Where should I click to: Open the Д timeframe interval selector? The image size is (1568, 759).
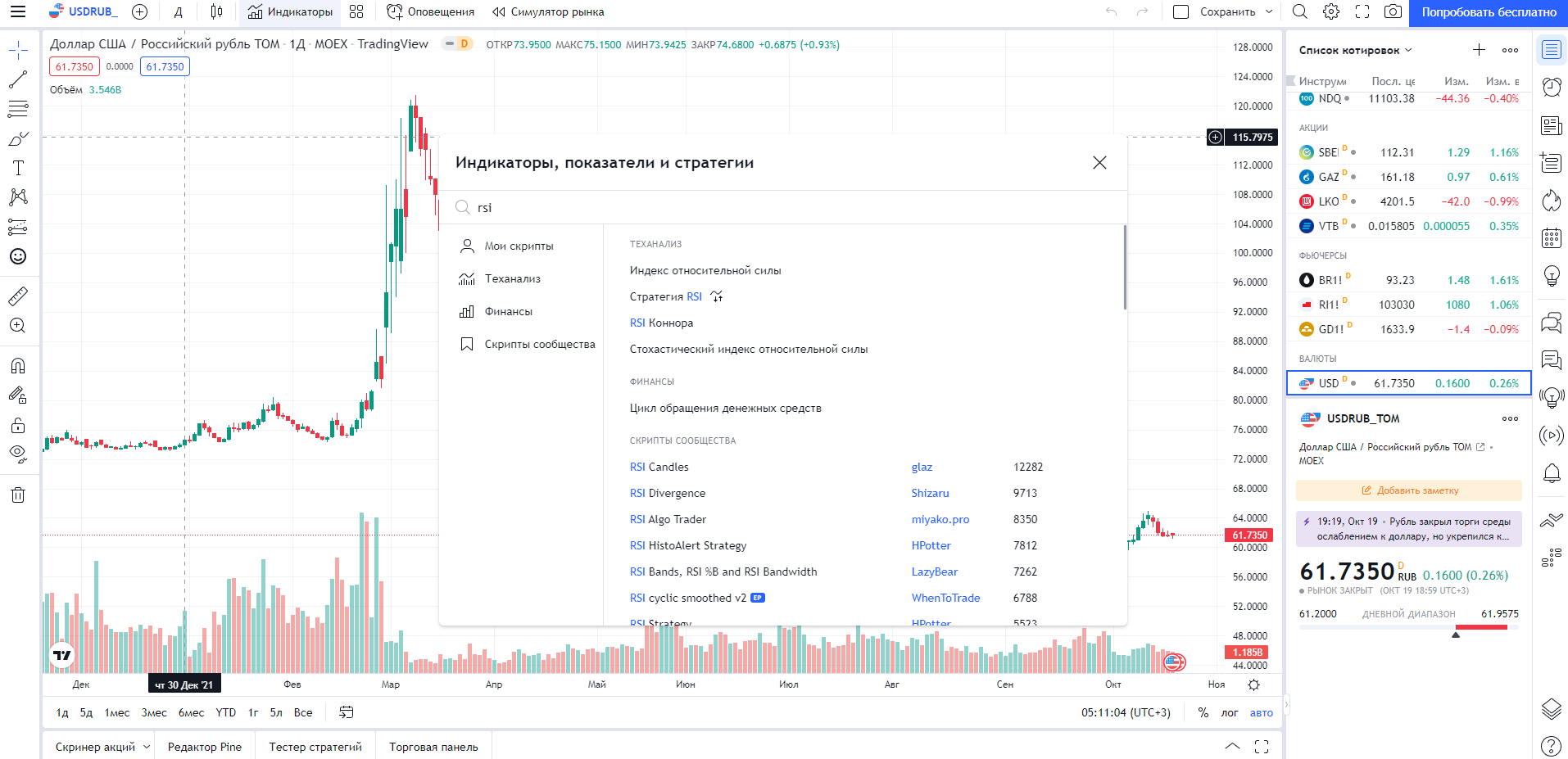click(x=179, y=11)
